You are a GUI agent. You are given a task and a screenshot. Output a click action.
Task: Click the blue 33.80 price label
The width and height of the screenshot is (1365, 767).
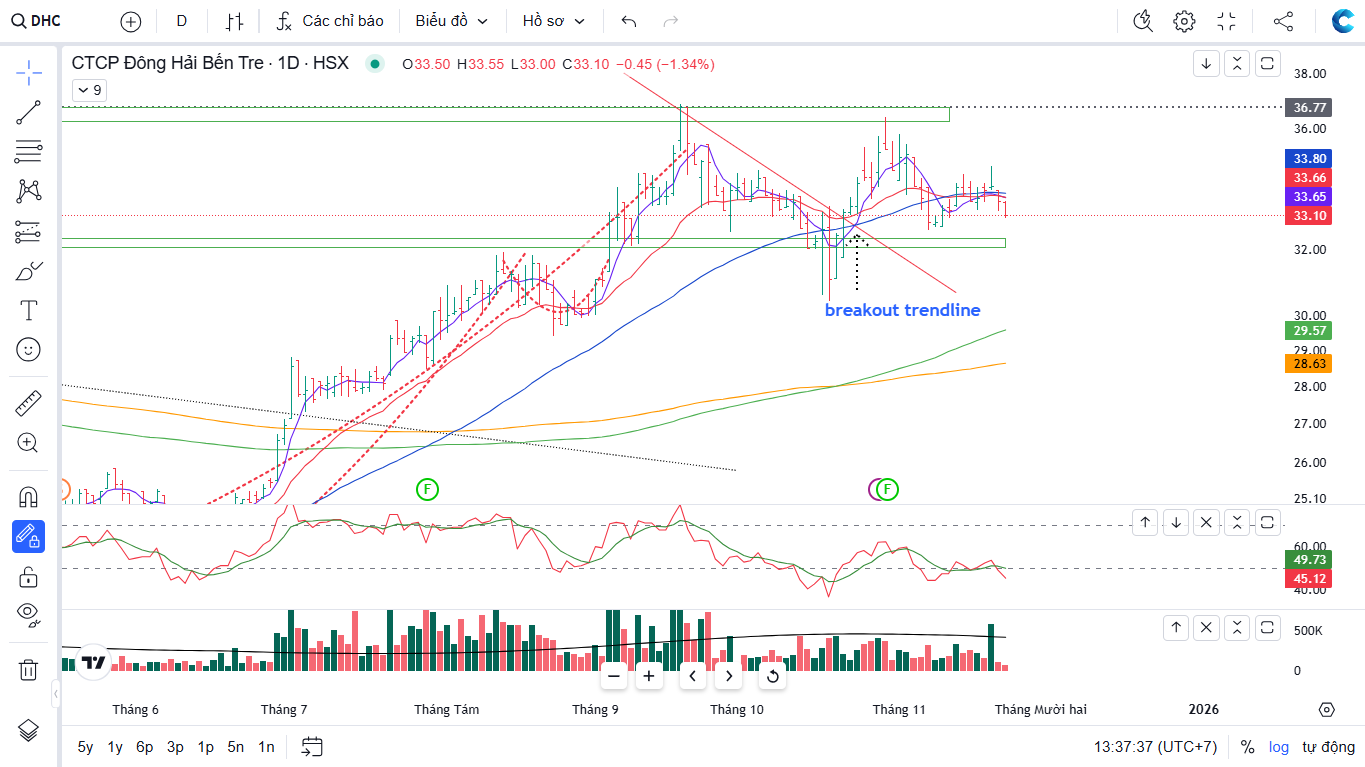(x=1309, y=158)
